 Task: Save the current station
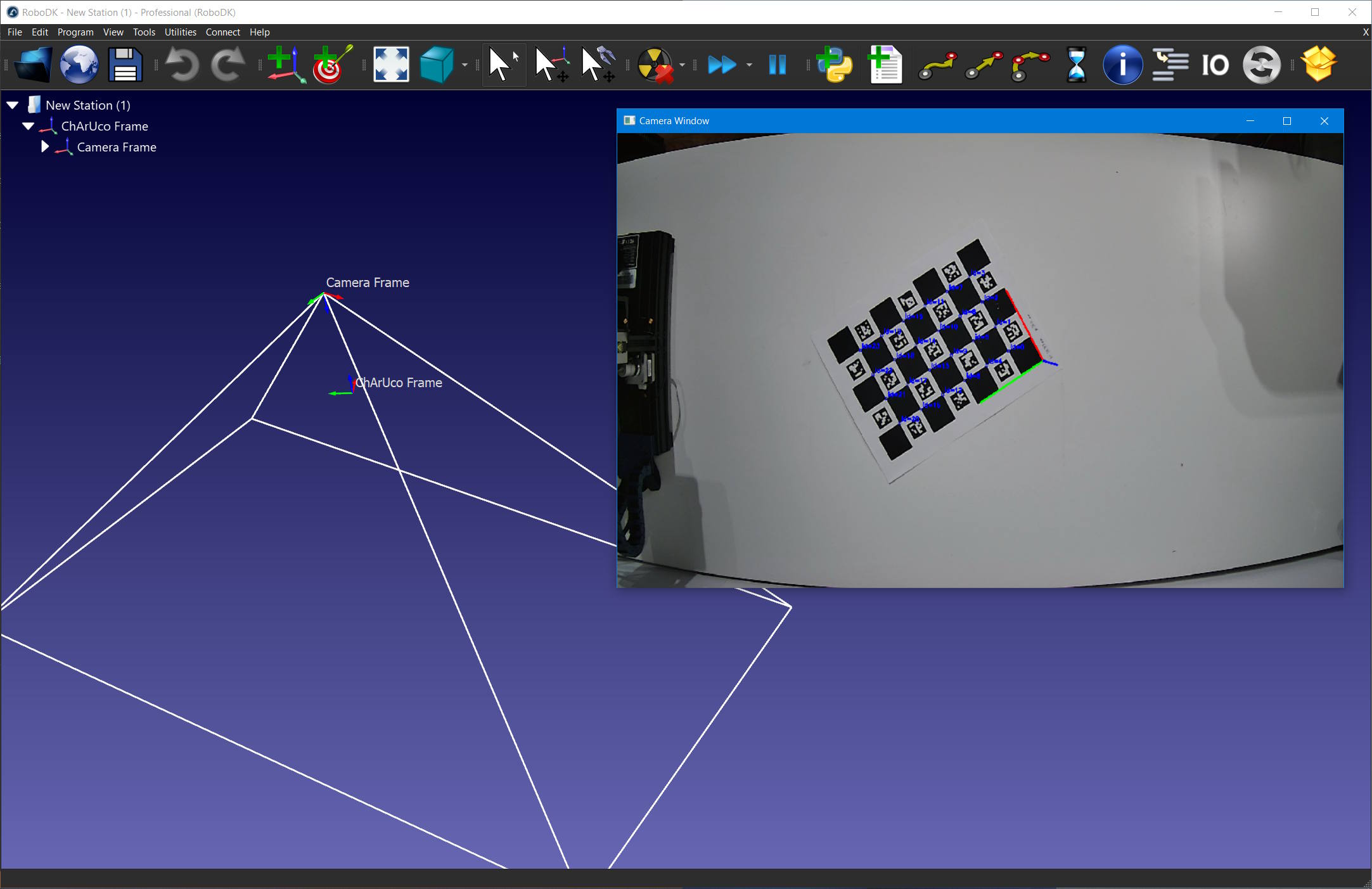click(124, 64)
